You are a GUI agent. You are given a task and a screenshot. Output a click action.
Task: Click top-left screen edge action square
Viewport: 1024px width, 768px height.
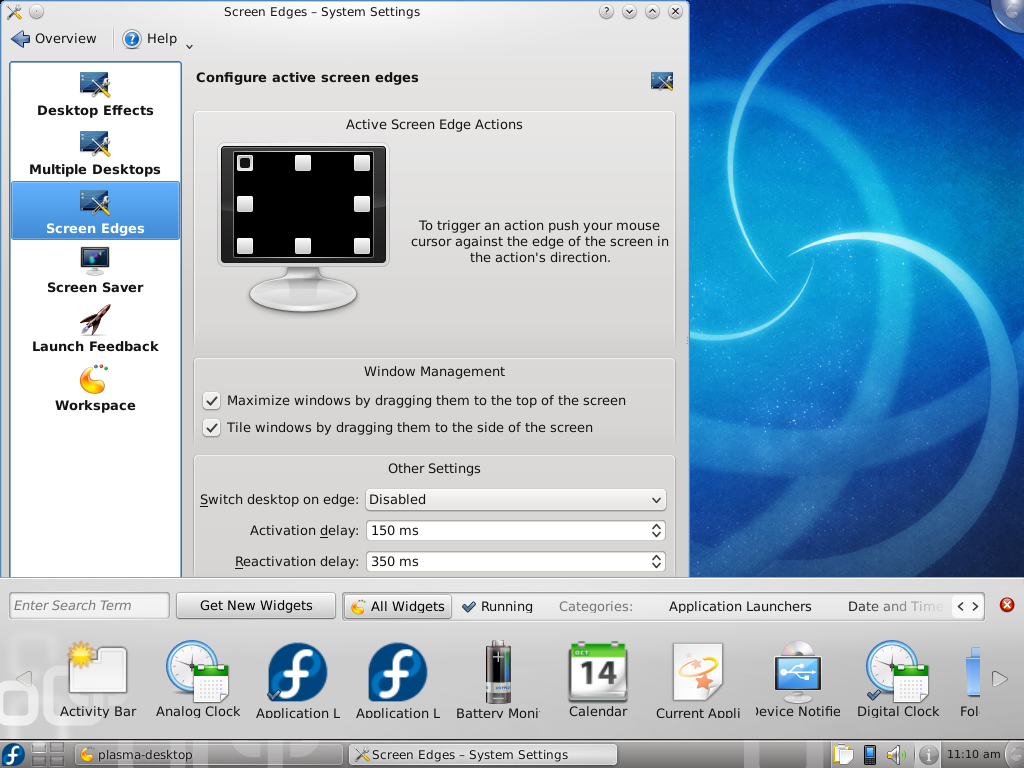click(245, 163)
